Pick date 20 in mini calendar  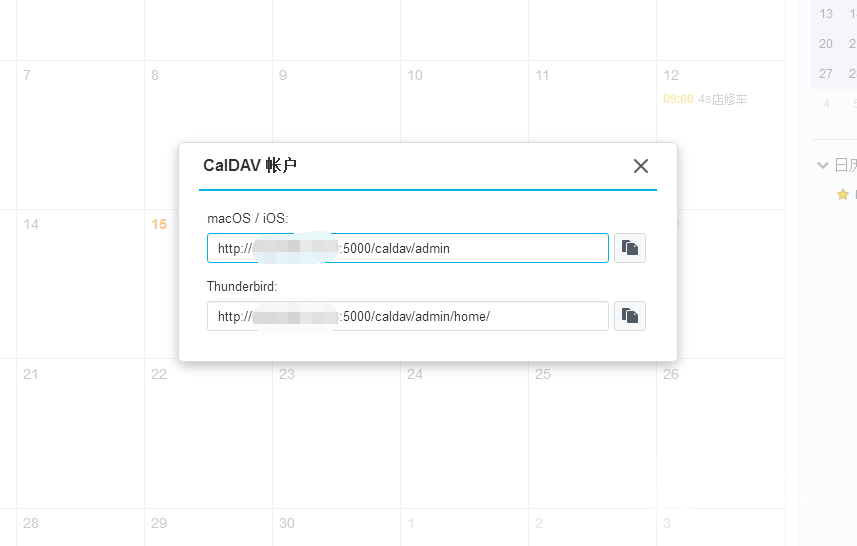click(x=826, y=44)
